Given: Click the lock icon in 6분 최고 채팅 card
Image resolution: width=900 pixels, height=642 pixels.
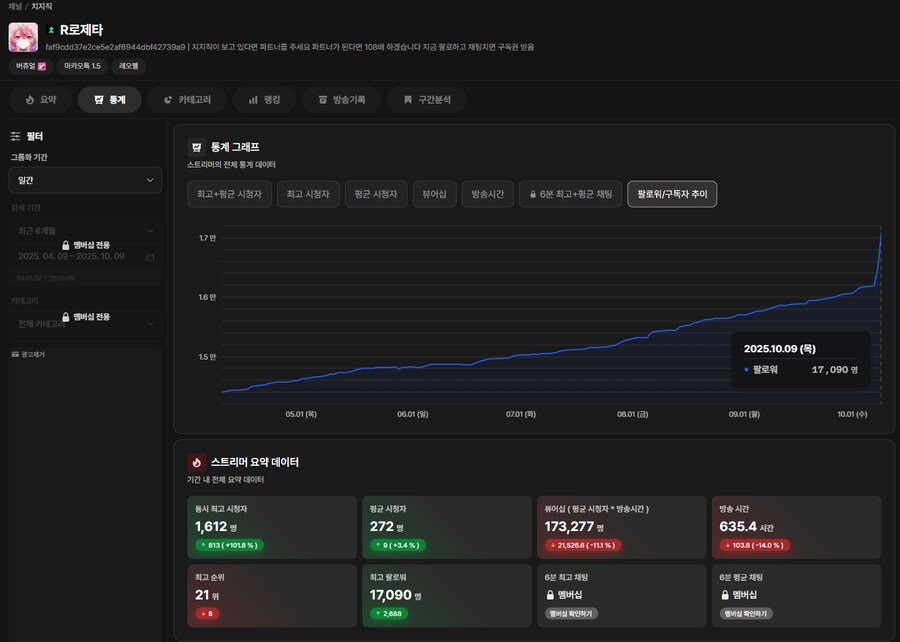Looking at the screenshot, I should click(549, 595).
